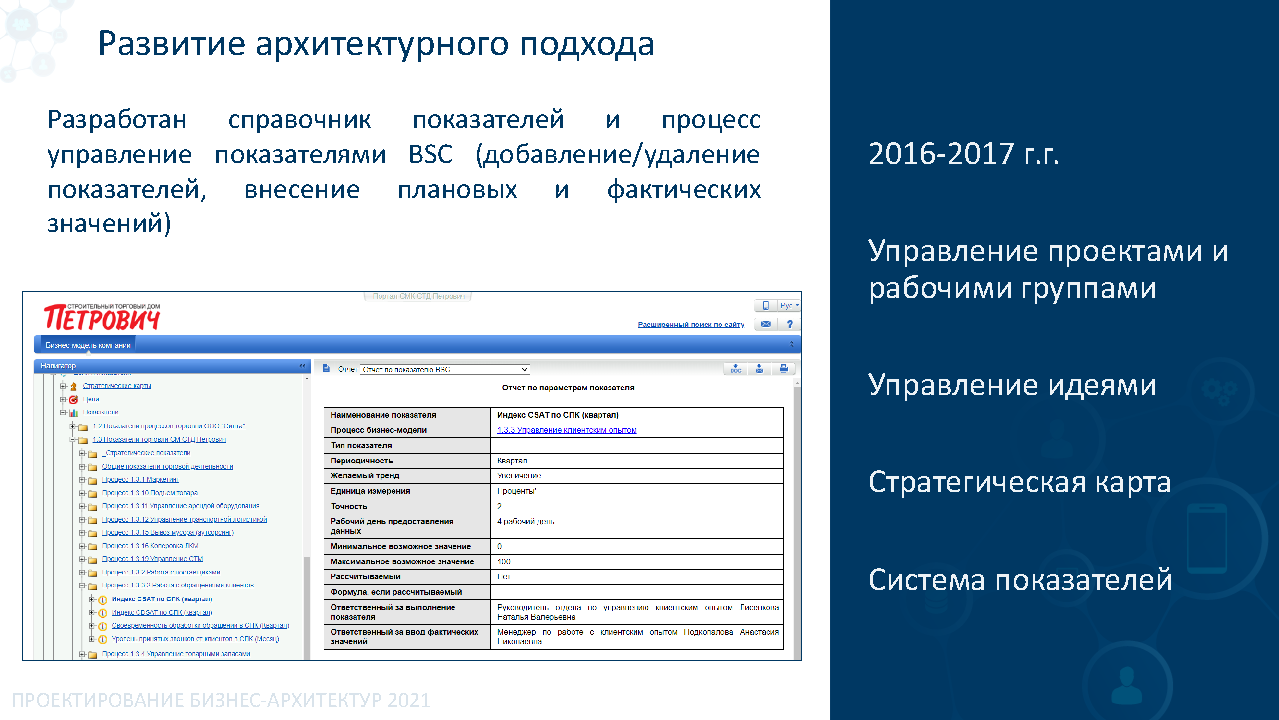Select the Бизнес-модель компании tab
Image resolution: width=1279 pixels, height=720 pixels.
pyautogui.click(x=86, y=344)
